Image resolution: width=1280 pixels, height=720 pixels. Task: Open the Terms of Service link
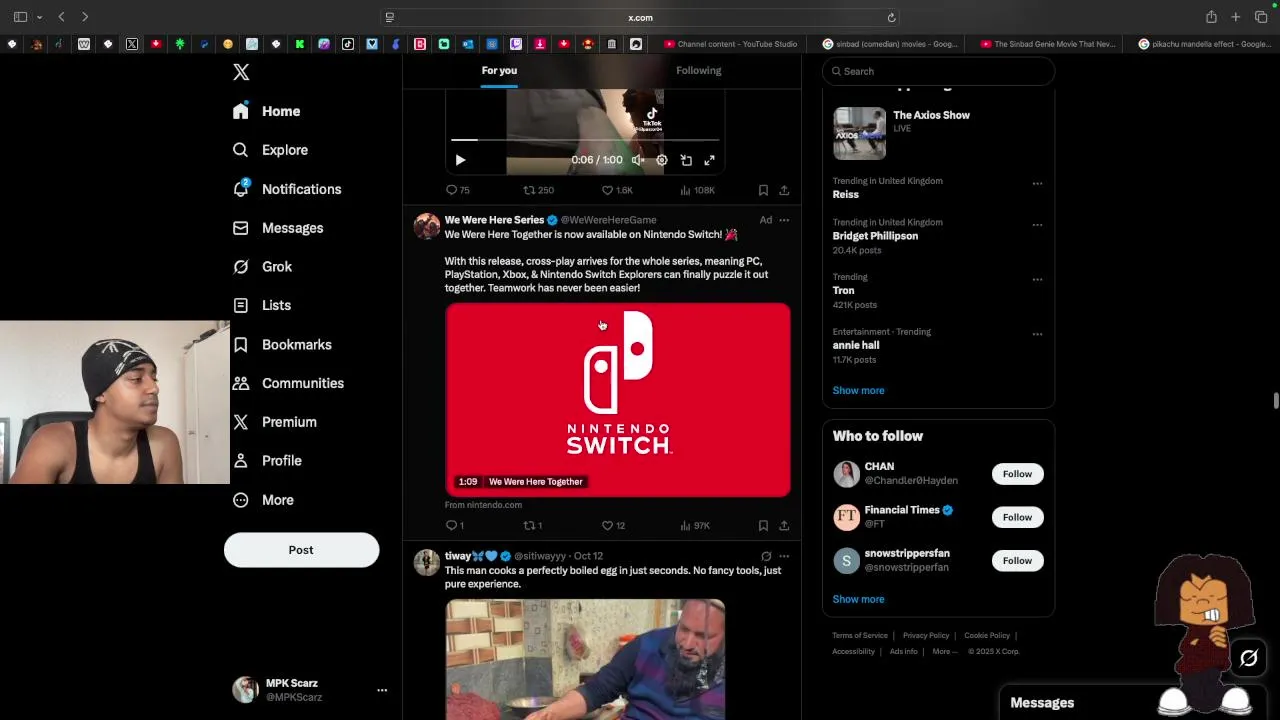860,635
